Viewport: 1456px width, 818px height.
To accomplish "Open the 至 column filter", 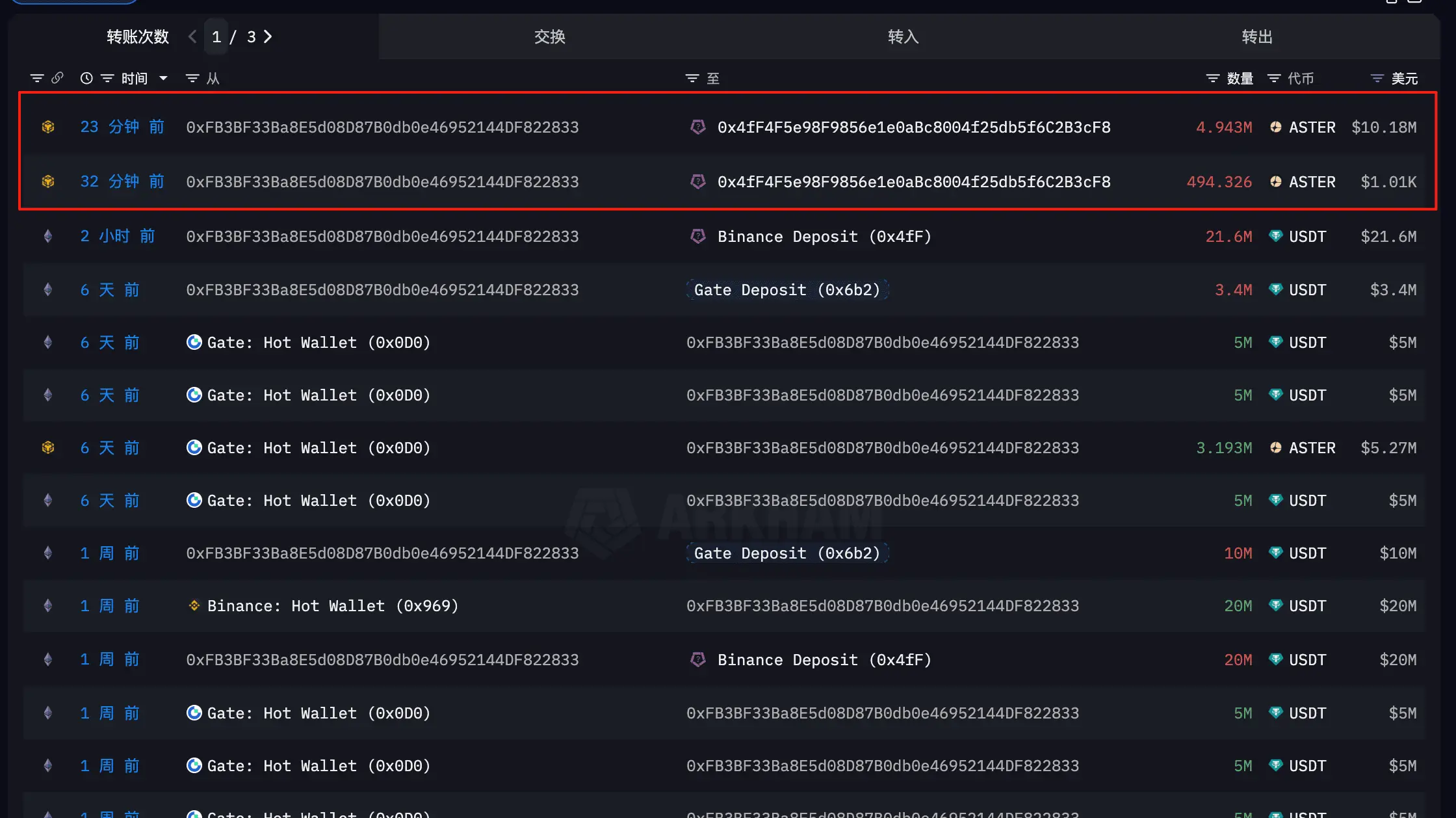I will tap(692, 78).
